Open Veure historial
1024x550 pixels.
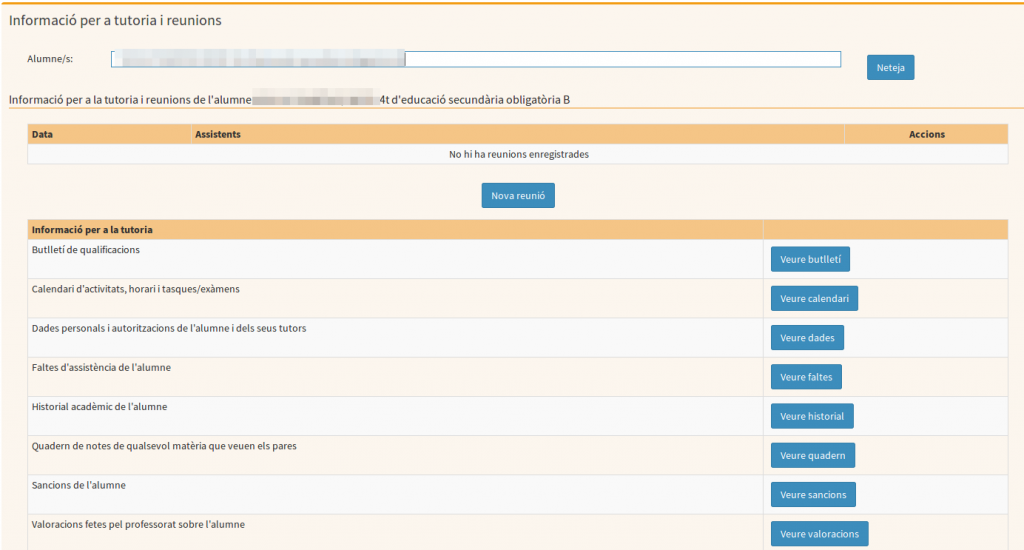tap(812, 416)
